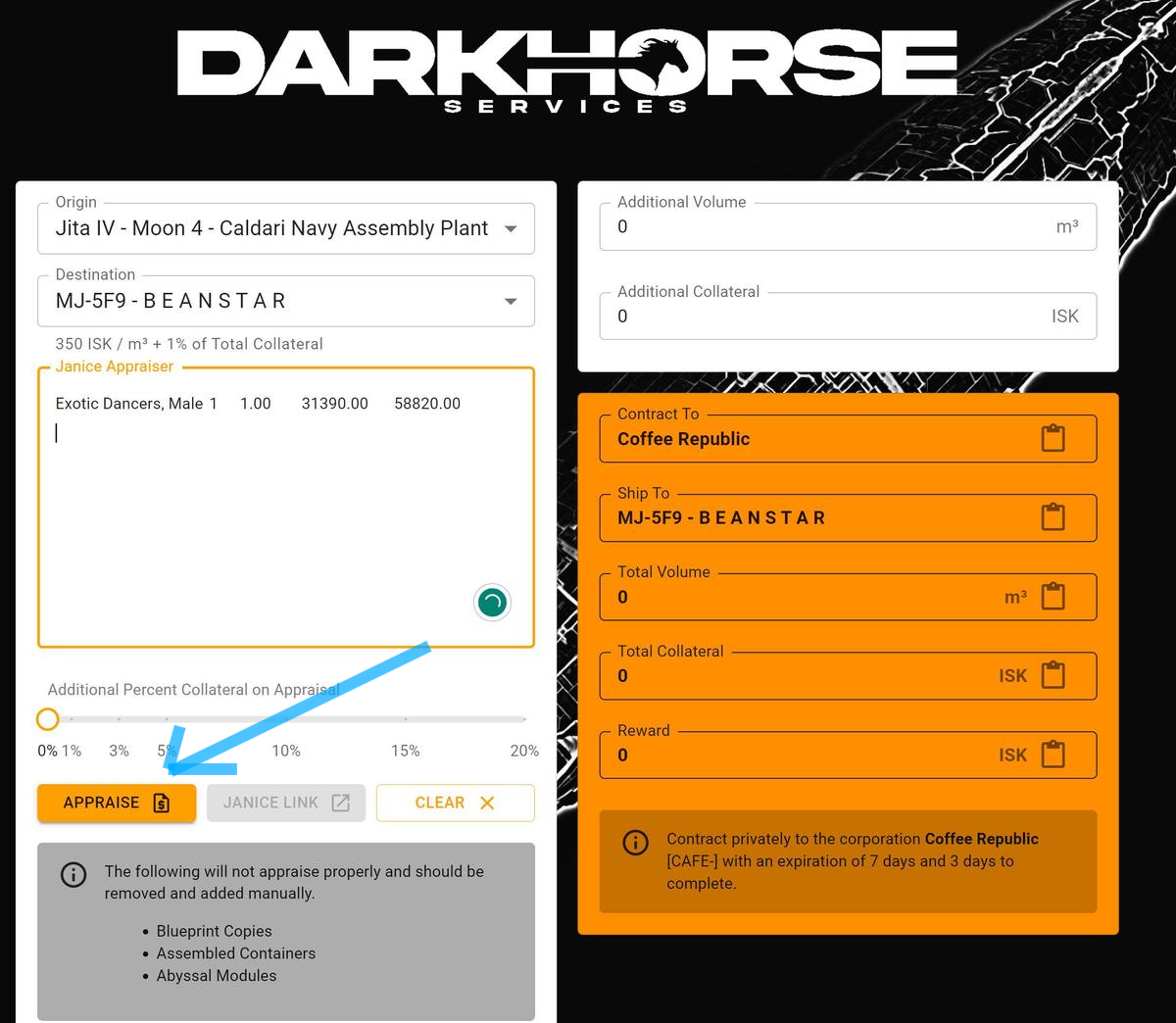
Task: Click the "Additional Percent Collateral on Appraisal" label
Action: [194, 690]
